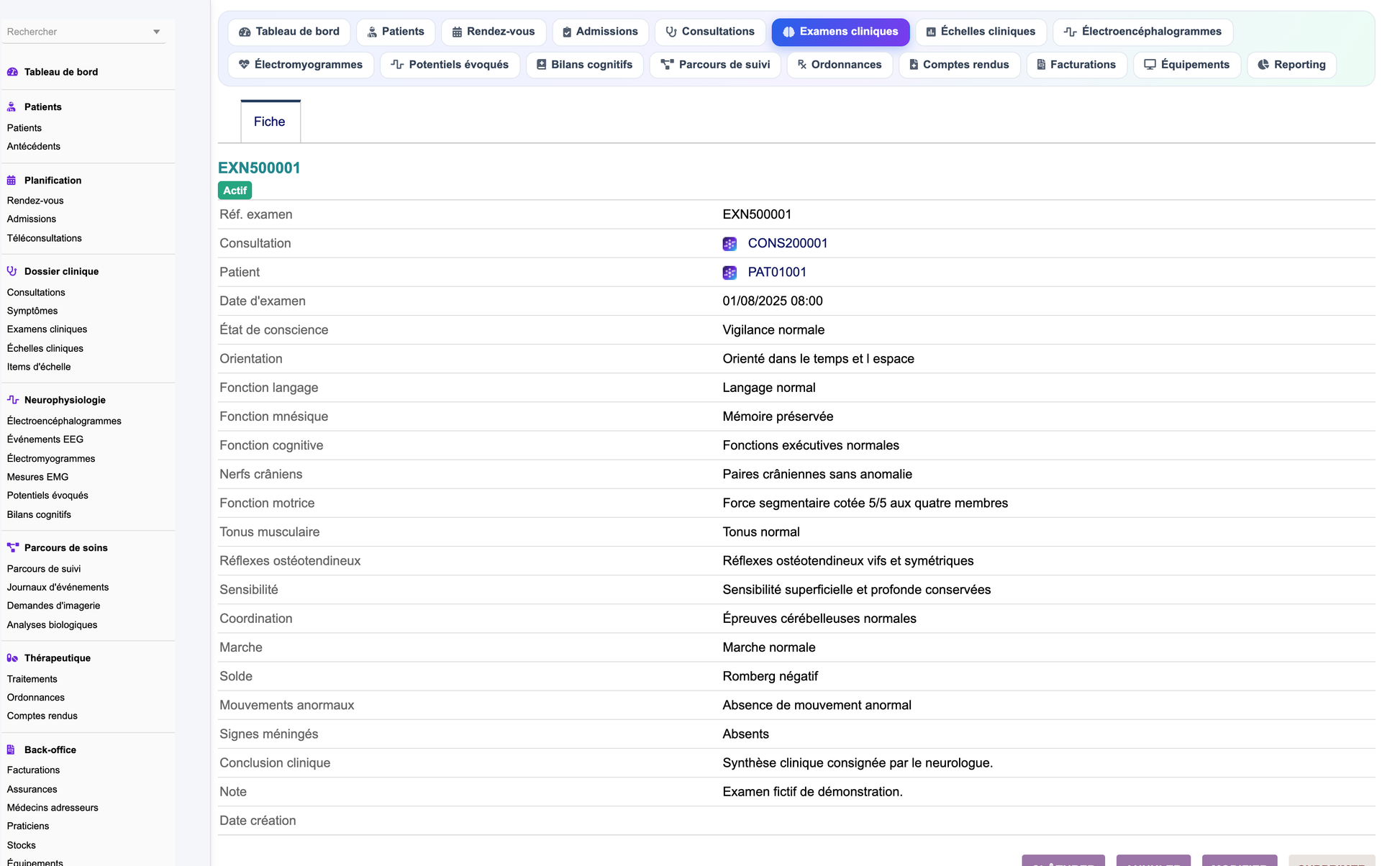Open Assurances in the sidebar
The image size is (1400, 866).
point(32,789)
